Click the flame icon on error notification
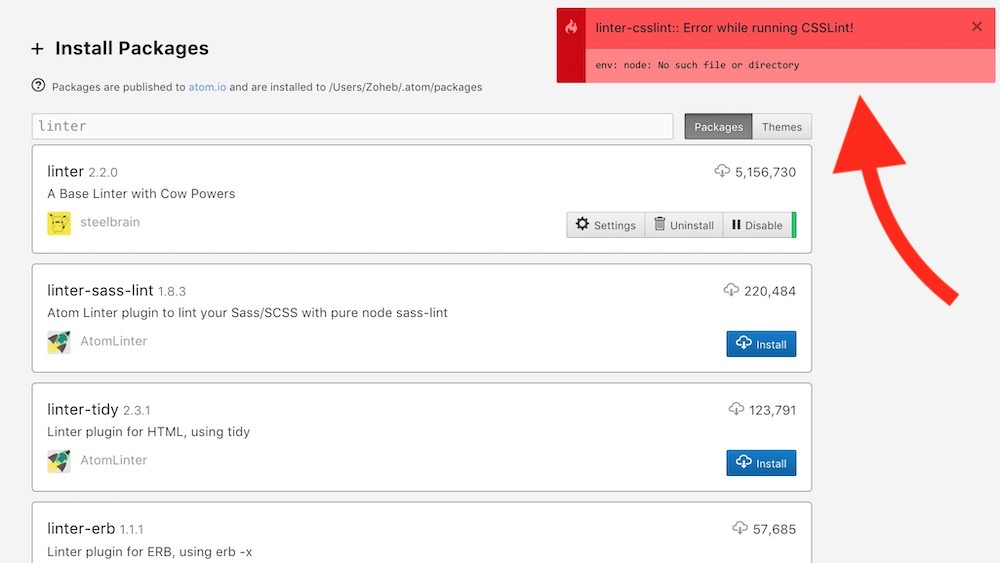This screenshot has width=1000, height=563. pyautogui.click(x=571, y=28)
